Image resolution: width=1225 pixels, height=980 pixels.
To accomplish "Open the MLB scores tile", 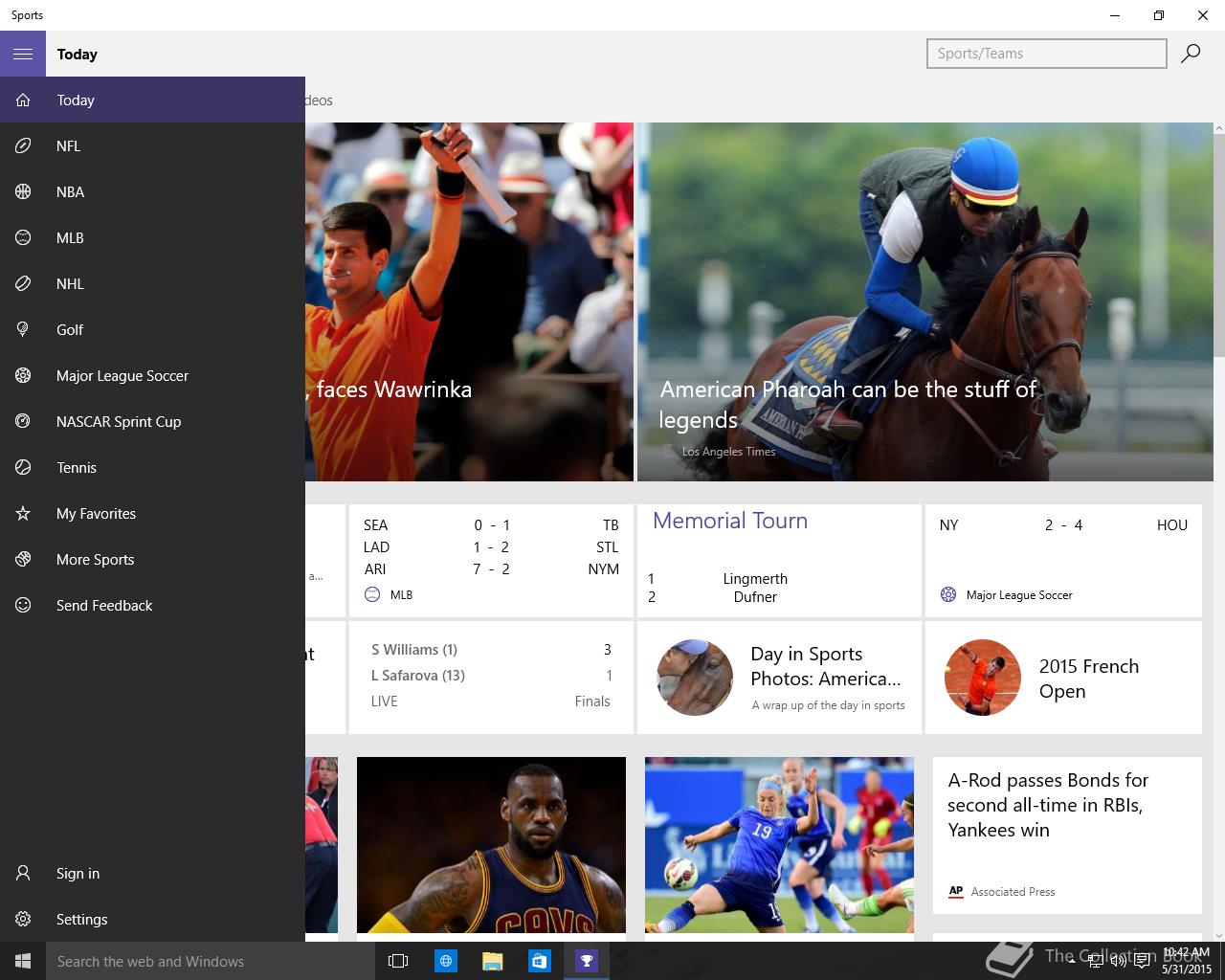I will 491,561.
